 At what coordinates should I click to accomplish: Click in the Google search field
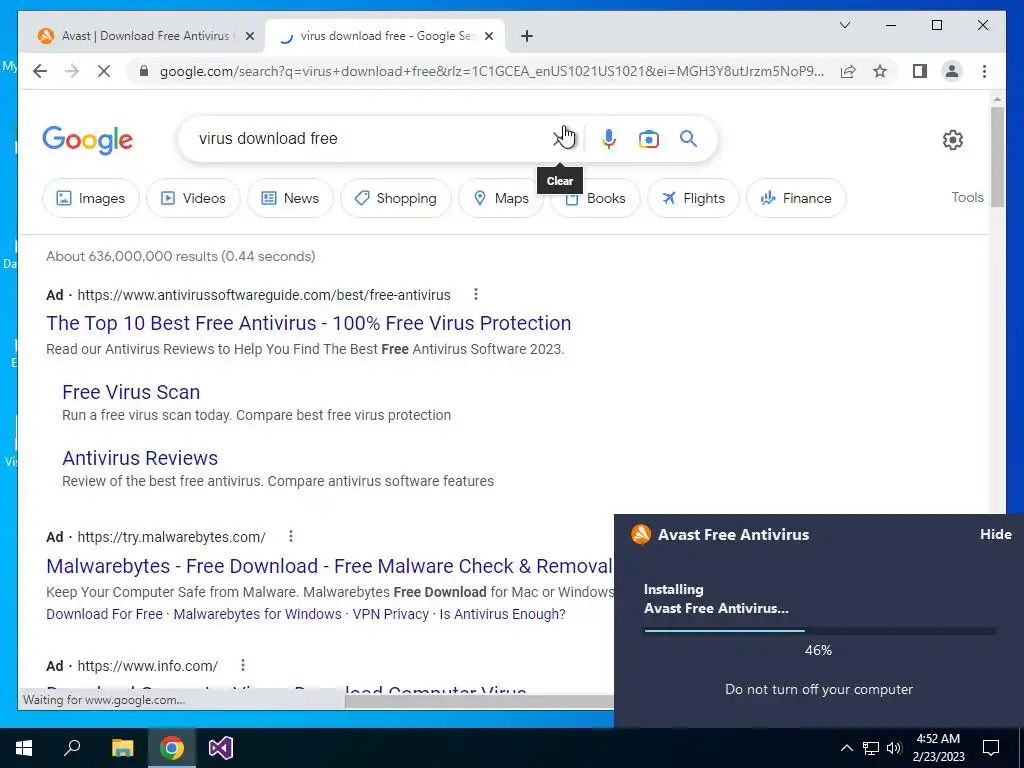click(372, 138)
